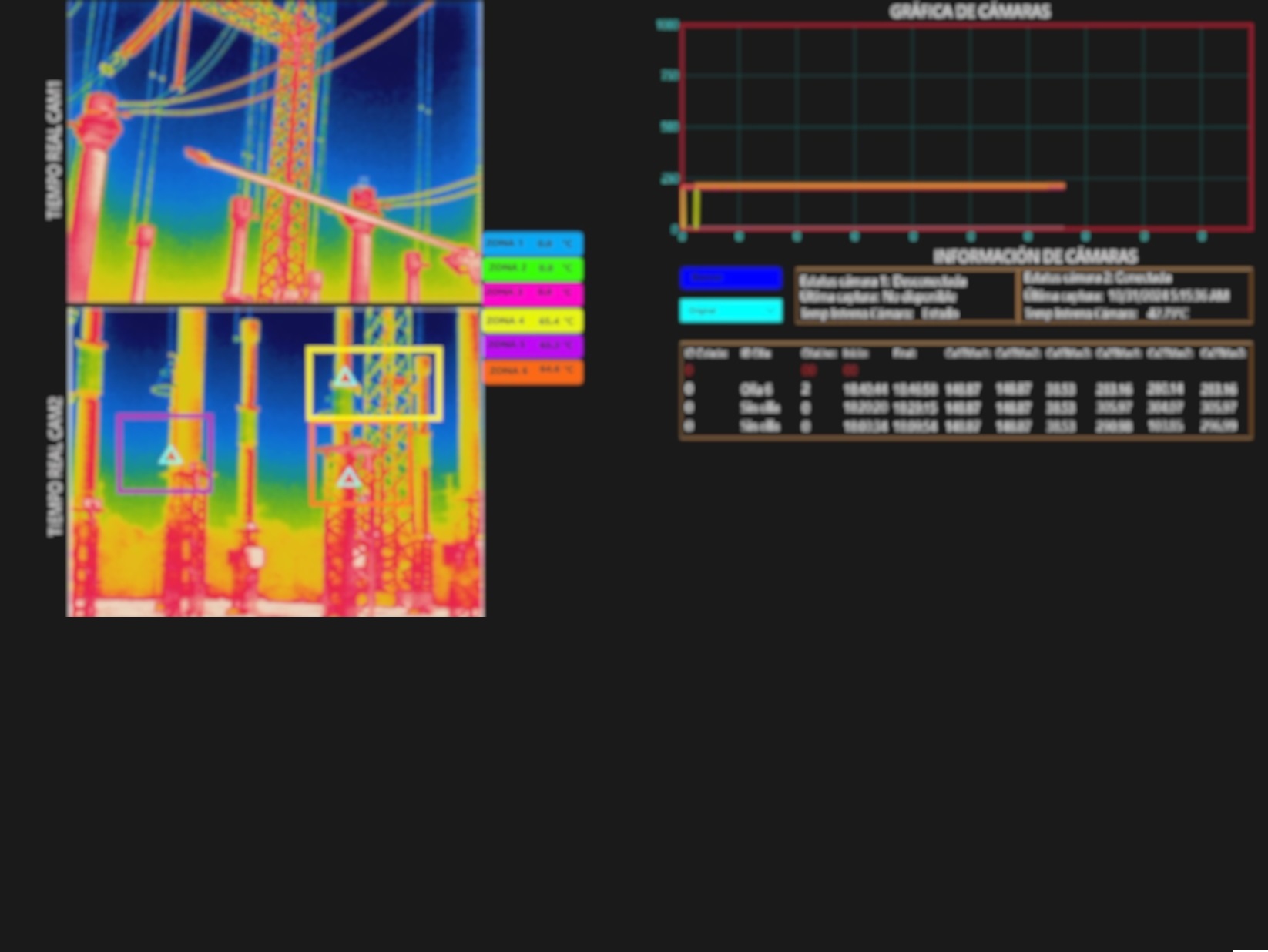Click the camera 2 status info panel
This screenshot has width=1268, height=952.
pos(1135,296)
